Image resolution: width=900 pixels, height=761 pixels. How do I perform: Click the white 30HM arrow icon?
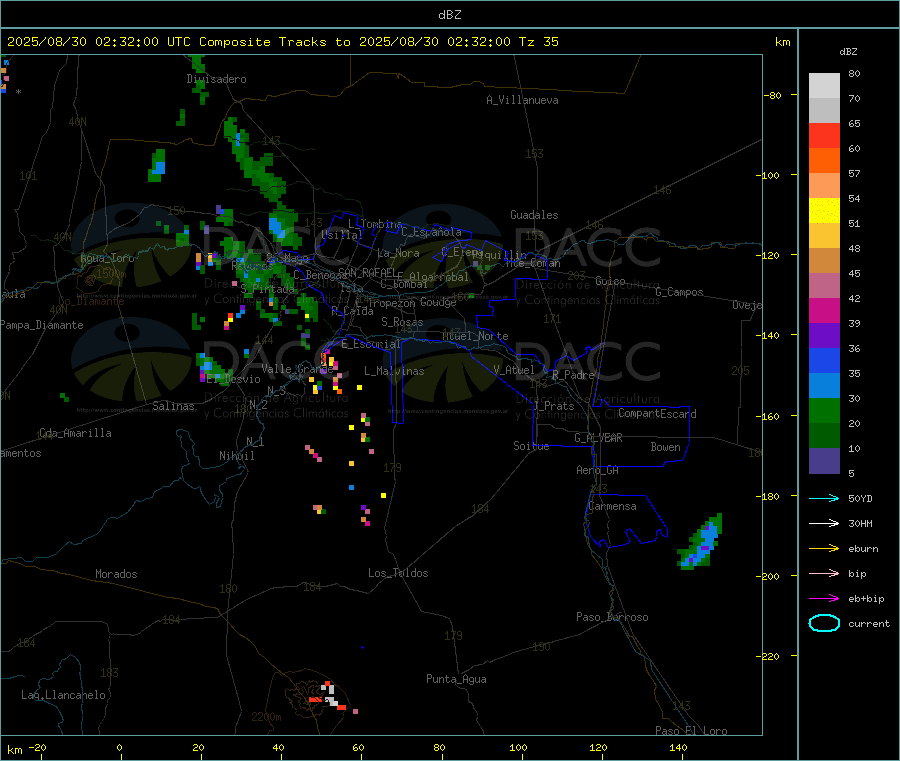824,523
